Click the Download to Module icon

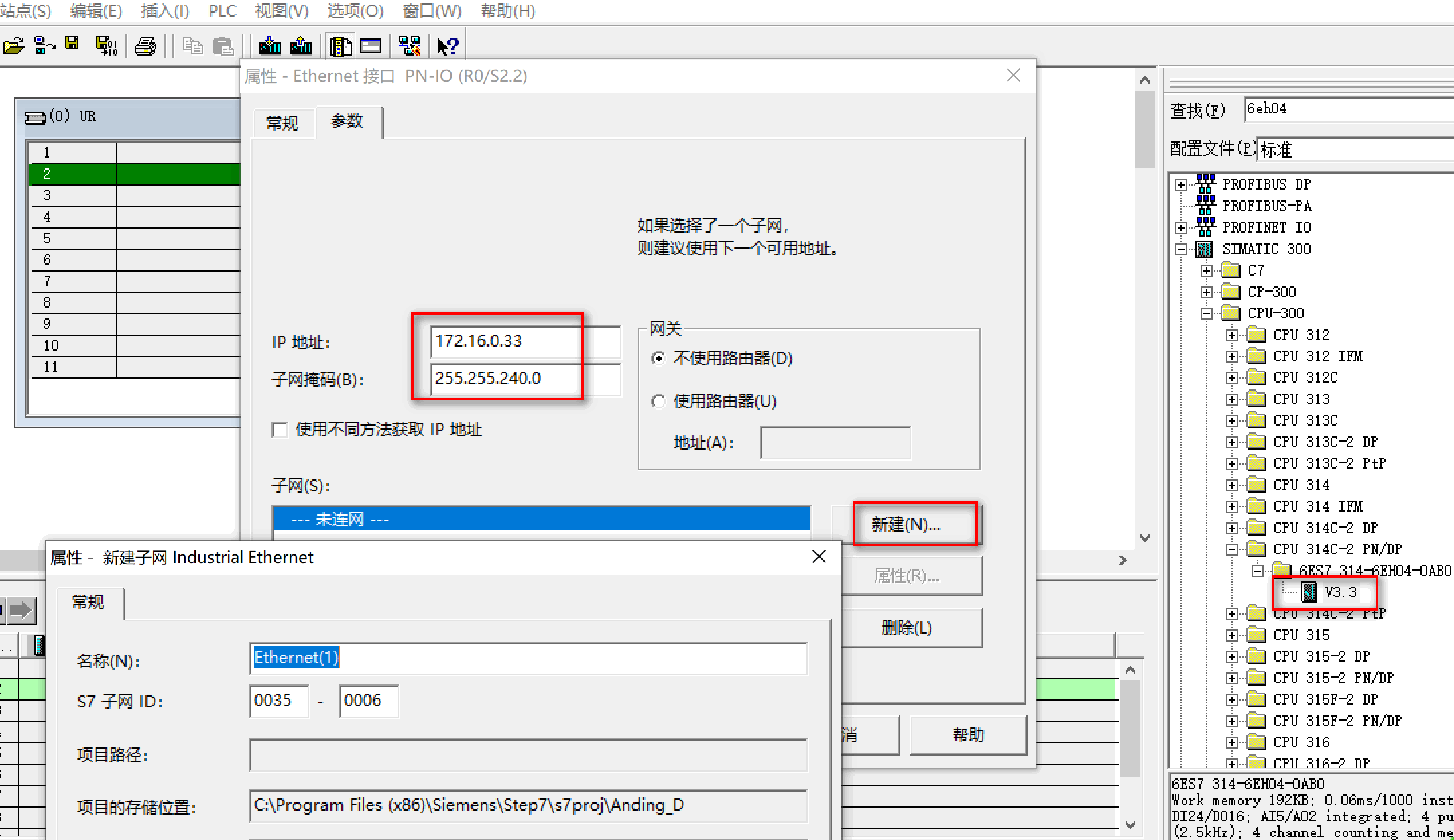pos(269,46)
